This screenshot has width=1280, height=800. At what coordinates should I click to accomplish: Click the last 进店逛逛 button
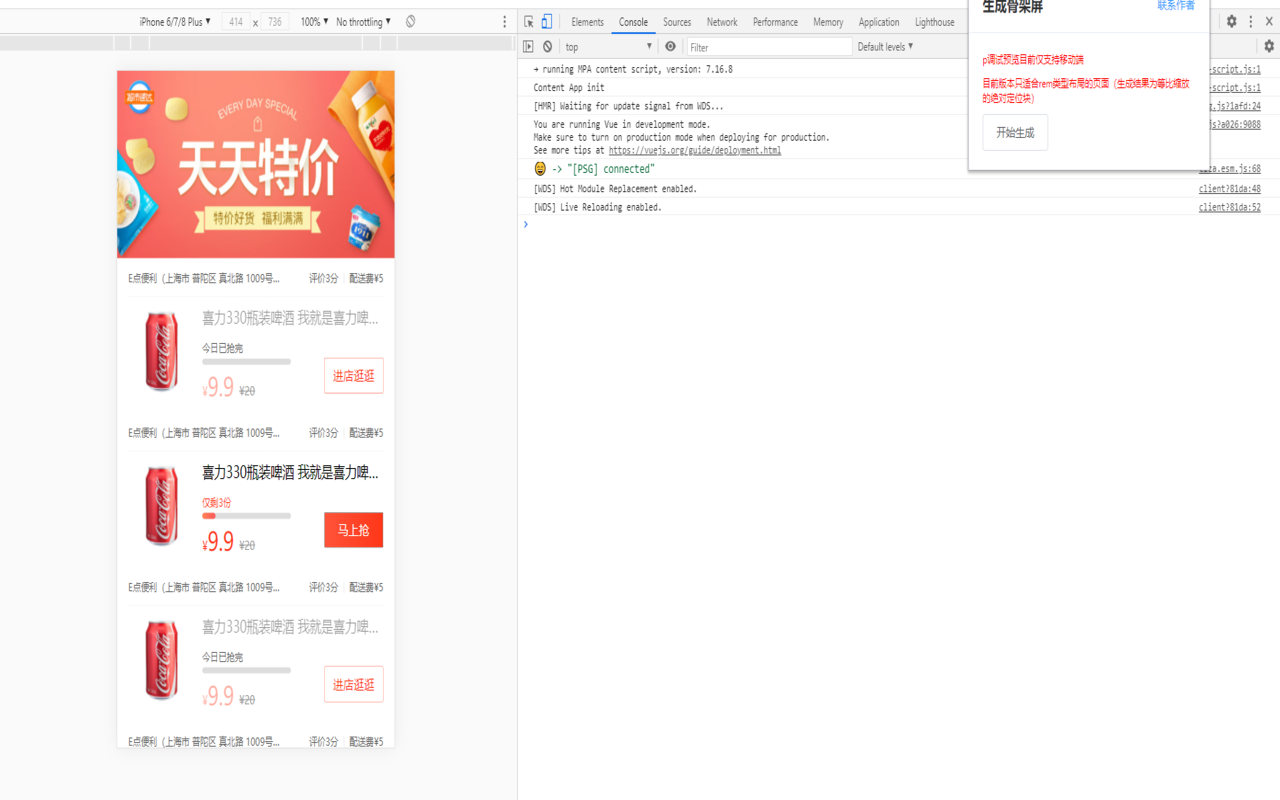(353, 685)
